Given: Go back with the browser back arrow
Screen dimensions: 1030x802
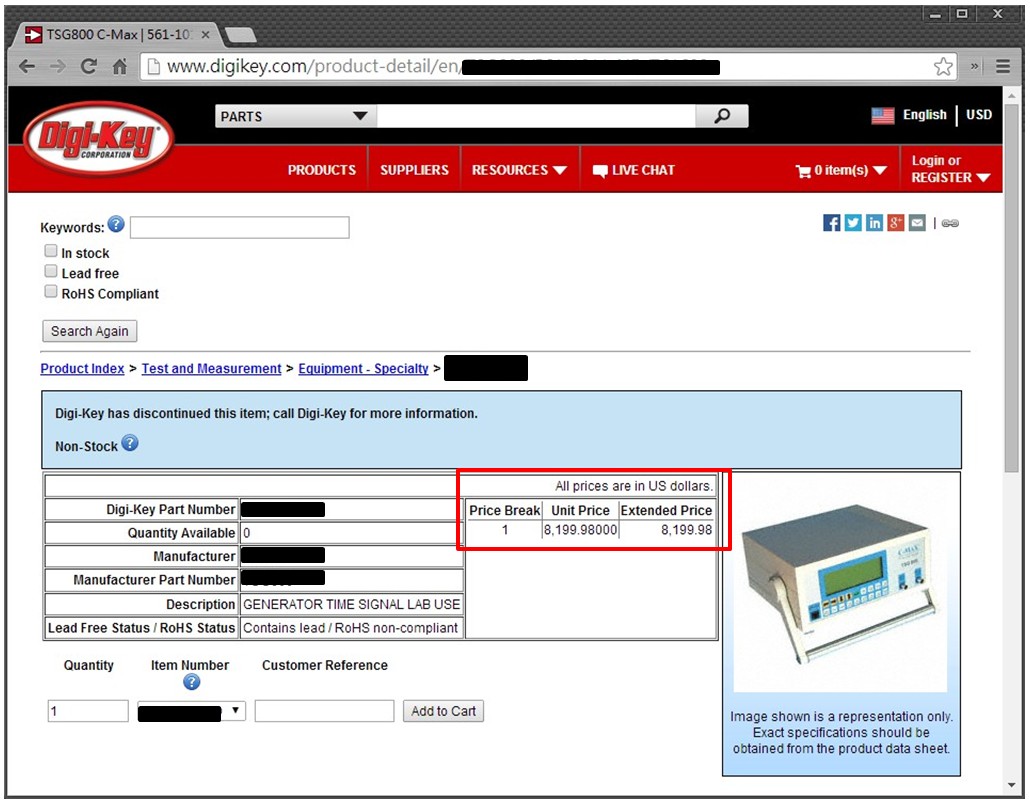Looking at the screenshot, I should (26, 66).
